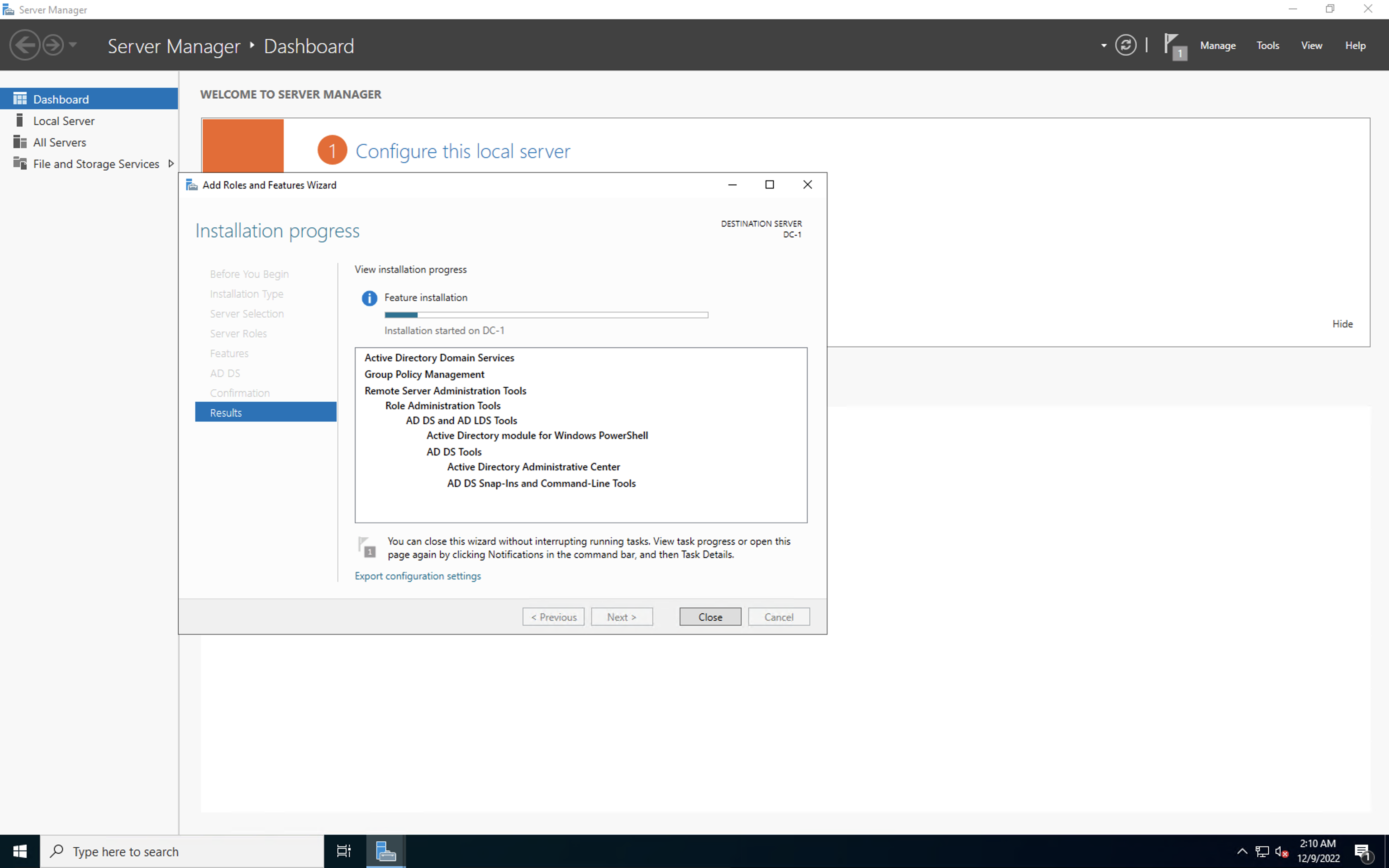Screen dimensions: 1389x868
Task: Select All Servers in the left pane
Action: (x=89, y=142)
